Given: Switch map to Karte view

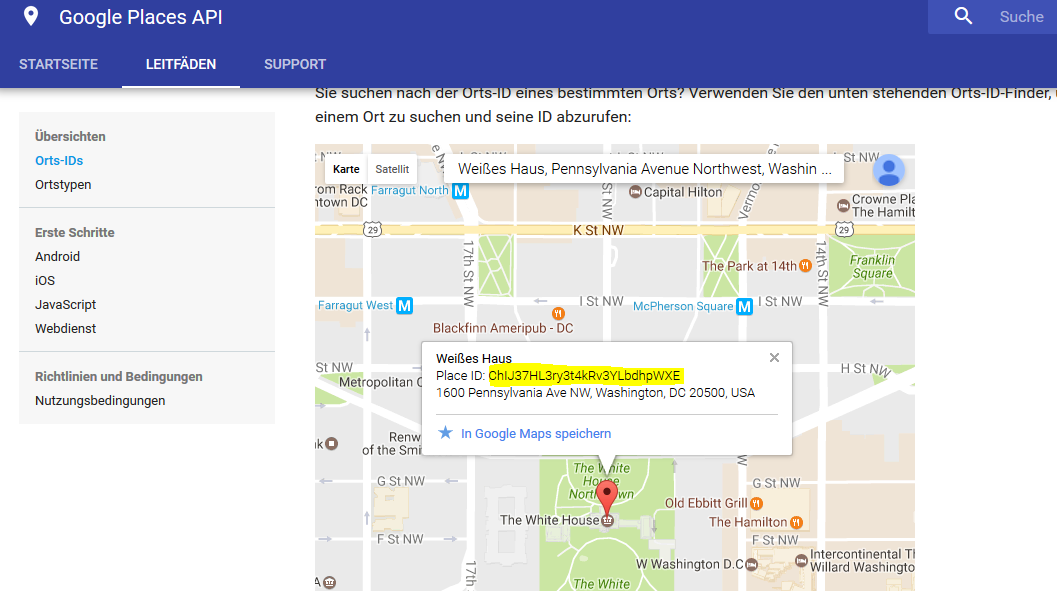Looking at the screenshot, I should (x=346, y=169).
